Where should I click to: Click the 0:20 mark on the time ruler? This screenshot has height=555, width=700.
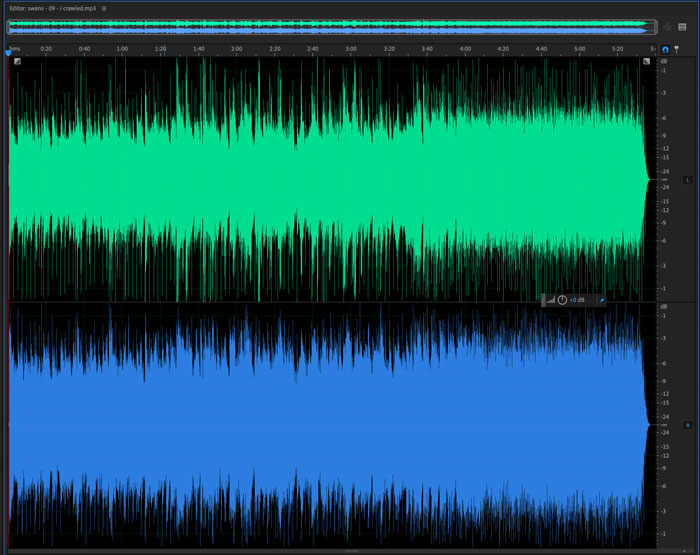(x=46, y=49)
